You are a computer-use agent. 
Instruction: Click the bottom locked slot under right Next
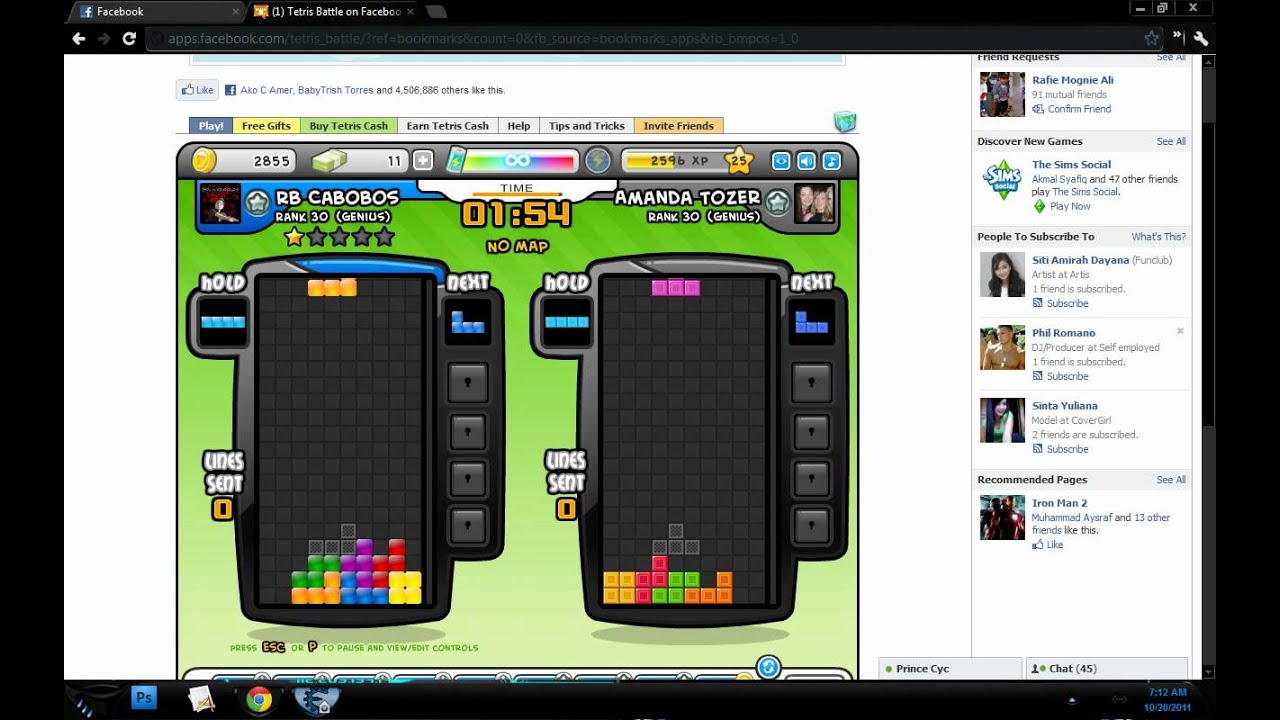tap(811, 524)
